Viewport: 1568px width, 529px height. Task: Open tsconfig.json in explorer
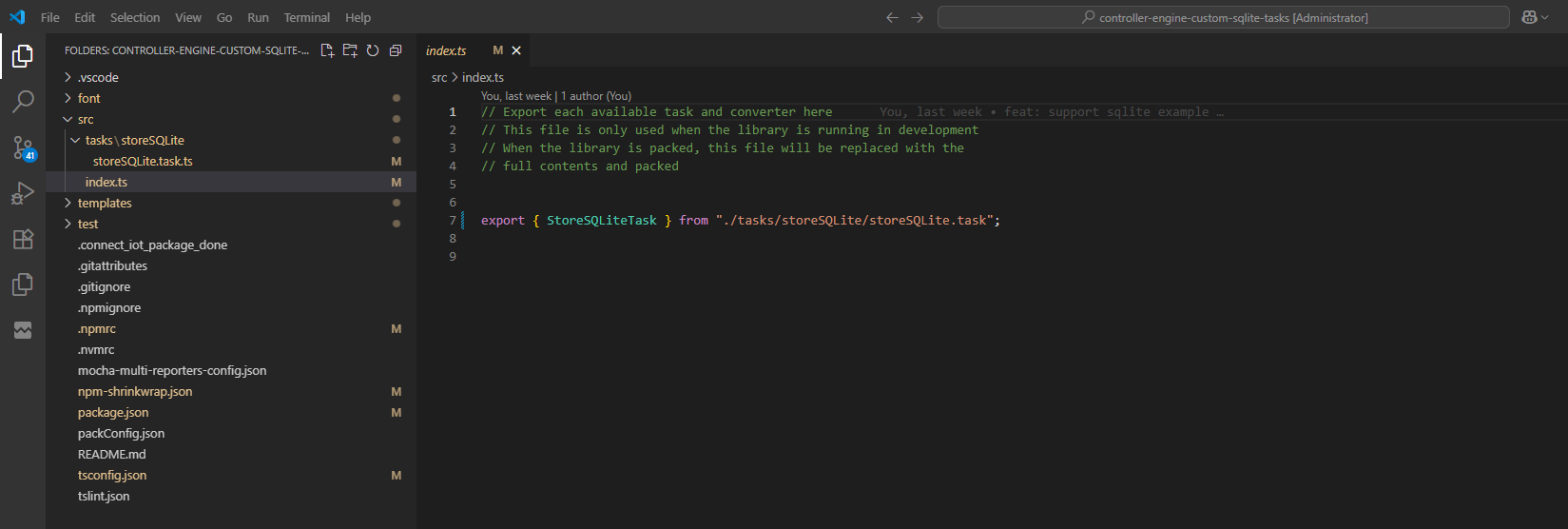[x=231, y=475]
